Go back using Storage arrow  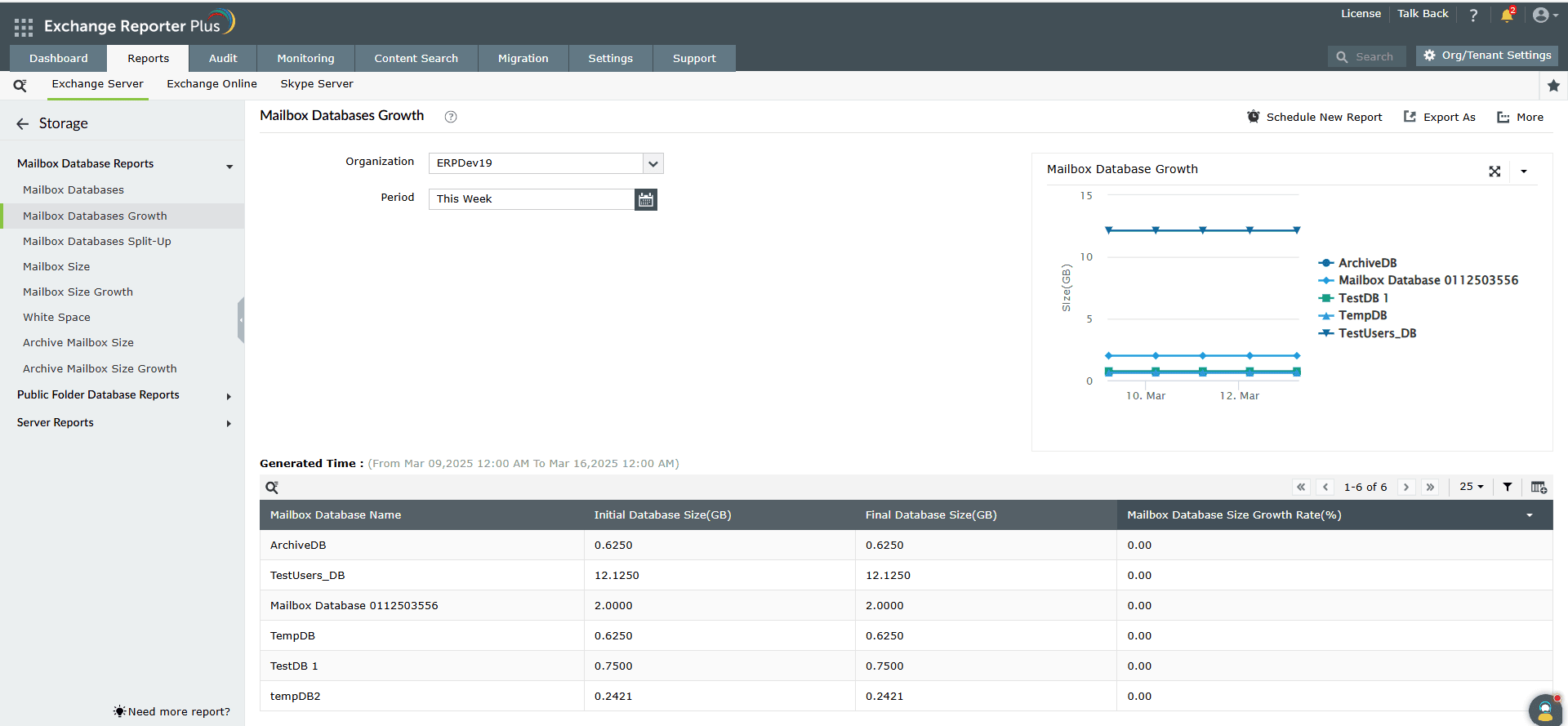click(x=22, y=124)
